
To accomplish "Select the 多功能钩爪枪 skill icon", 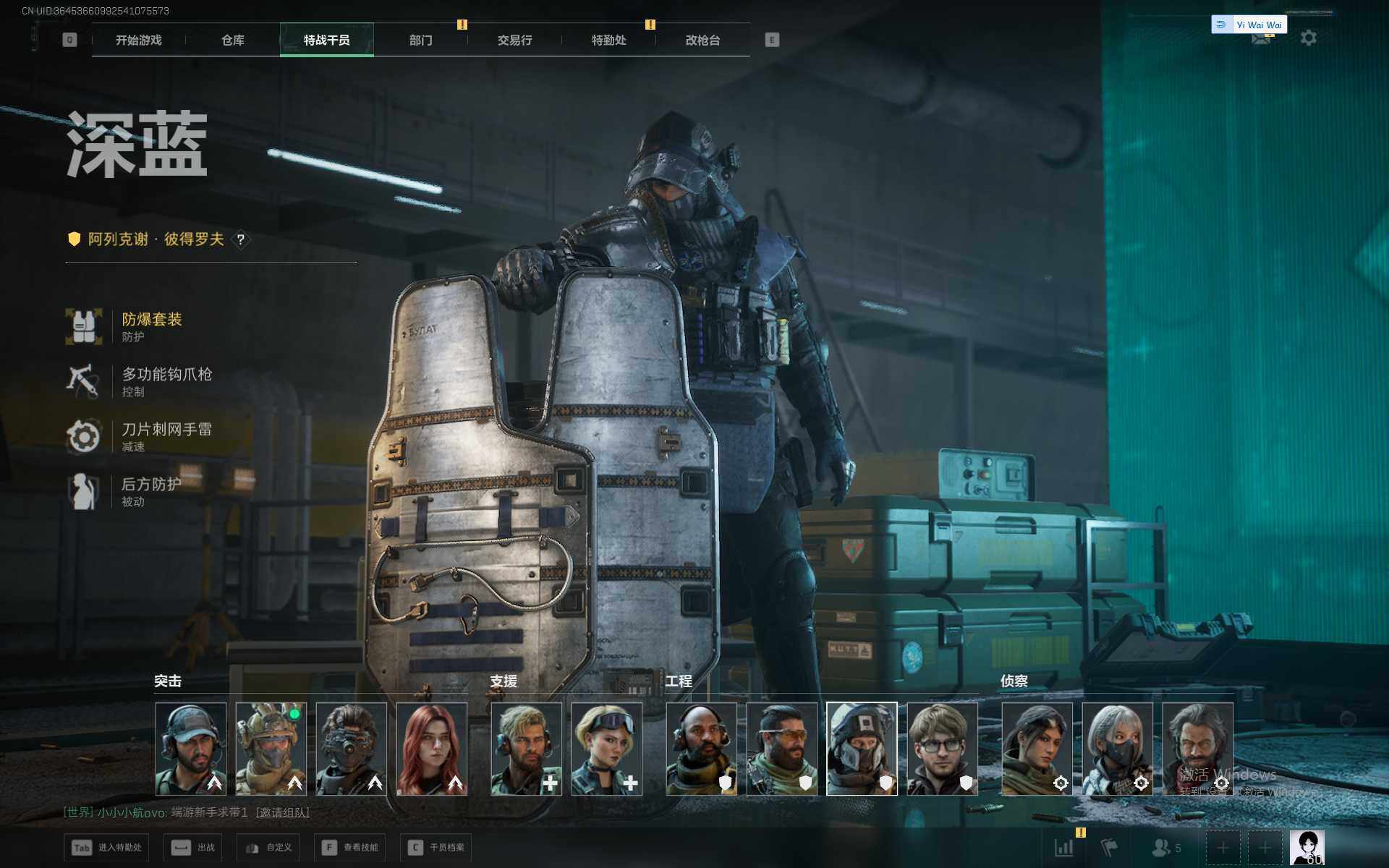I will tap(82, 381).
